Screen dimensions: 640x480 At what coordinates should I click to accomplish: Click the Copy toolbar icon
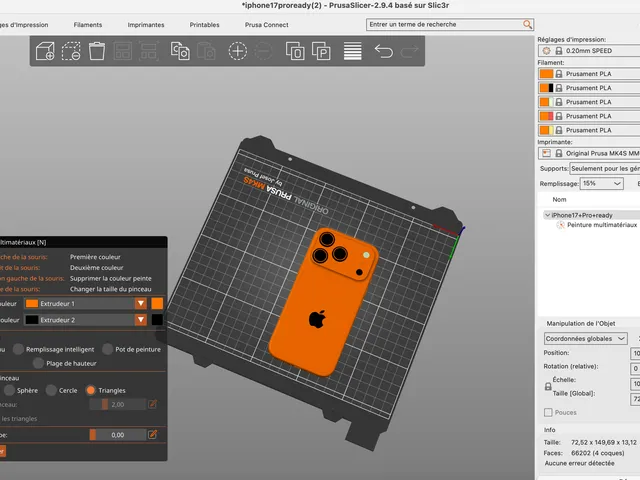[180, 51]
